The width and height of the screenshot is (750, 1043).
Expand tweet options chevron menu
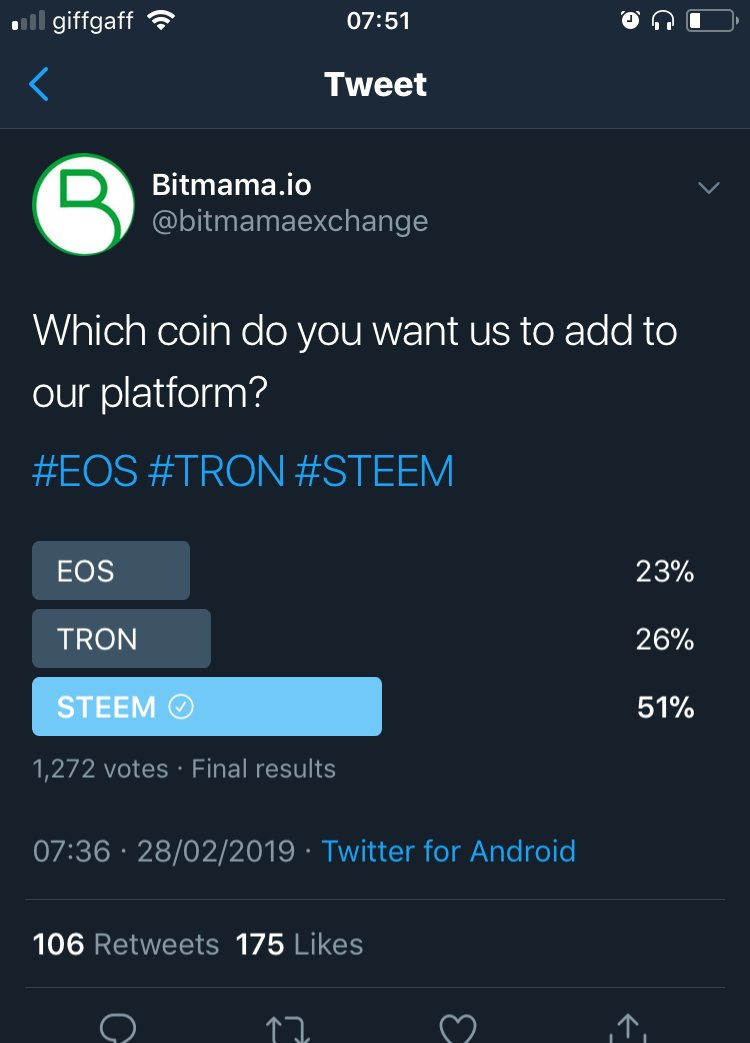pos(709,188)
